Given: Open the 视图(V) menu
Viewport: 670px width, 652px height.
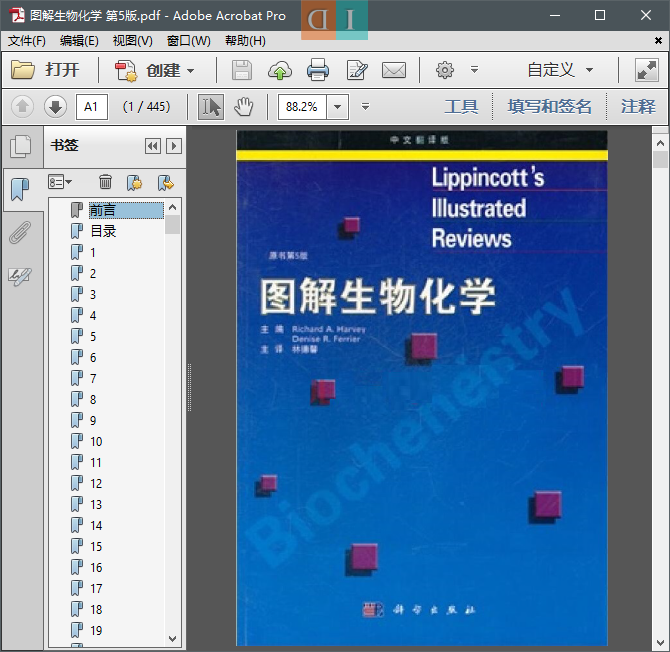Looking at the screenshot, I should pyautogui.click(x=132, y=41).
